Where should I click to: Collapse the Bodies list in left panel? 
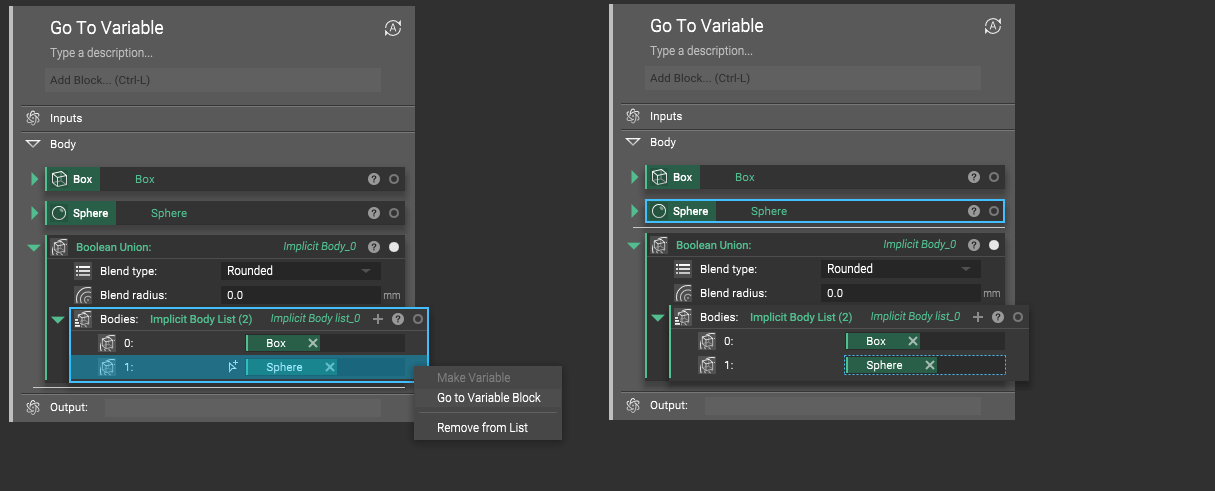(57, 319)
